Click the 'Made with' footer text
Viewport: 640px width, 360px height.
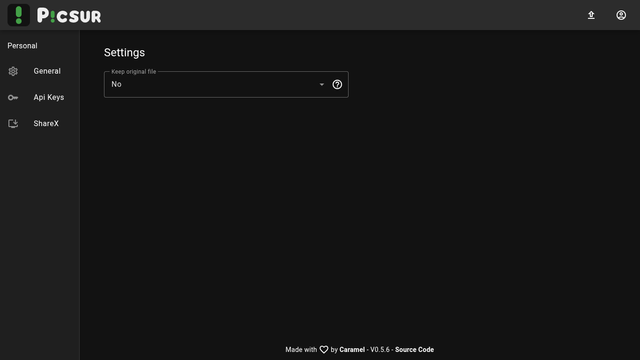(301, 349)
